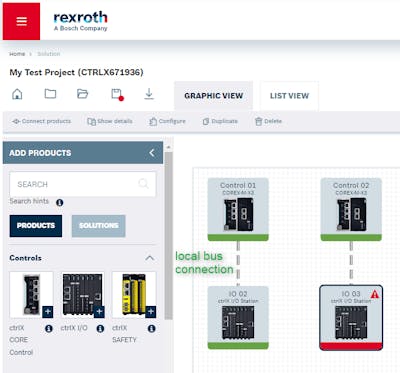Screen dimensions: 400x373
Task: Collapse the Controls section
Action: click(150, 258)
